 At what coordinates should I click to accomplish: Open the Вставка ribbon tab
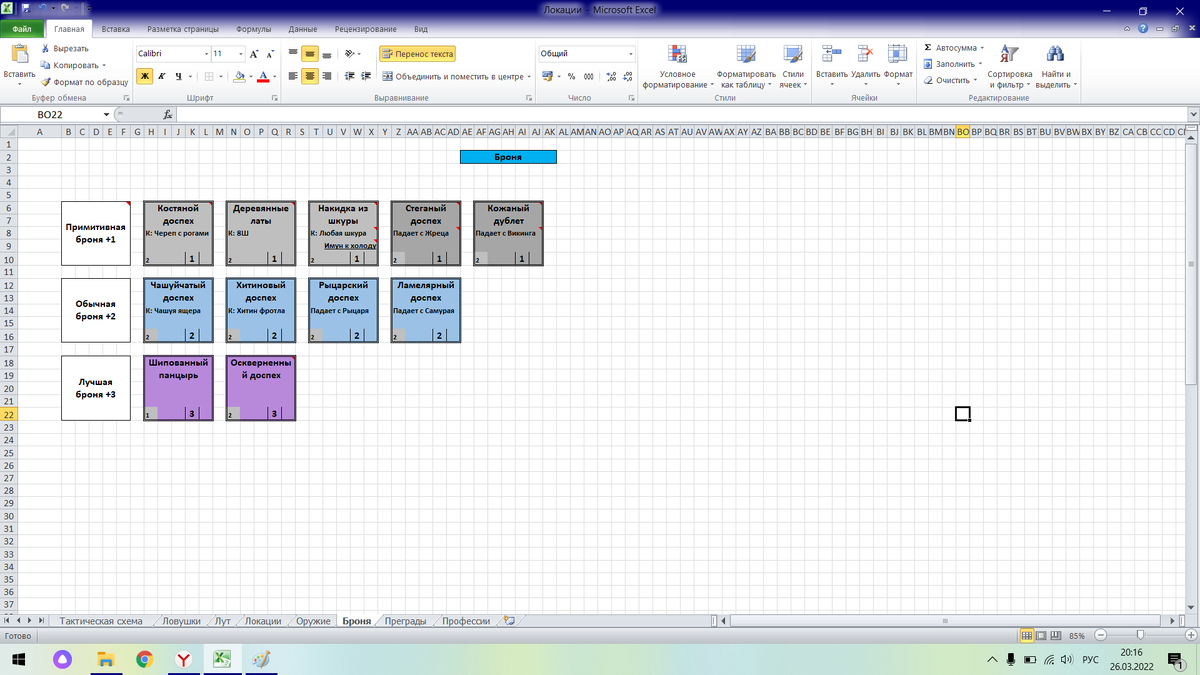pos(116,30)
